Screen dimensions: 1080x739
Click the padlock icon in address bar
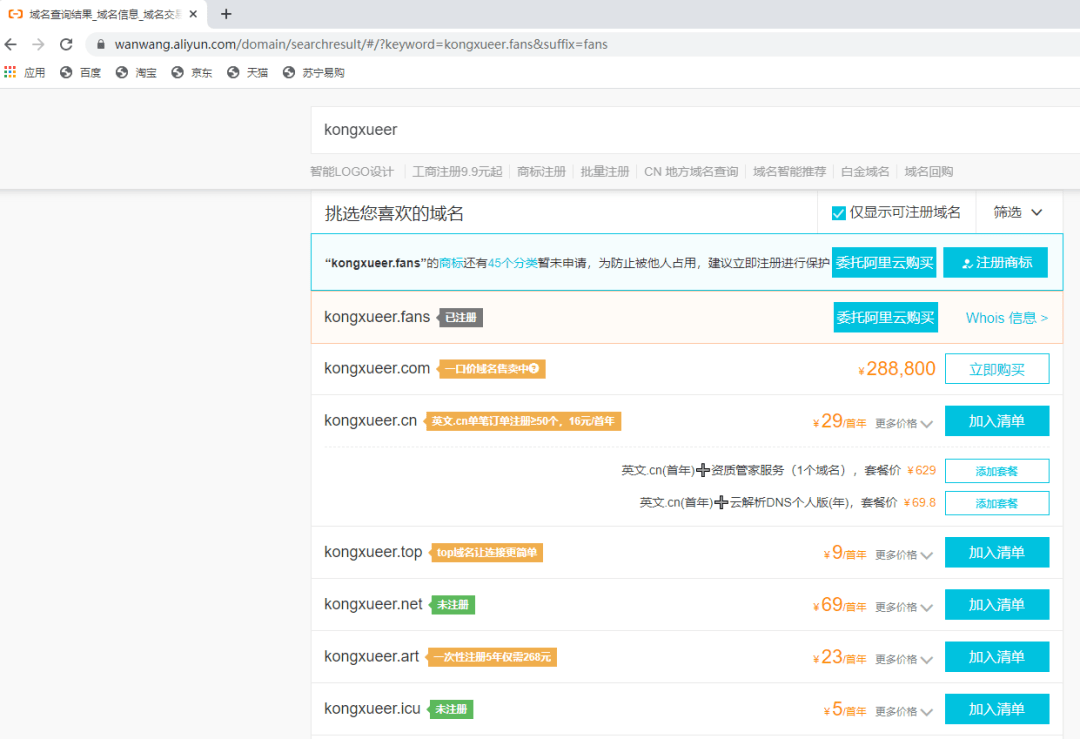tap(101, 44)
